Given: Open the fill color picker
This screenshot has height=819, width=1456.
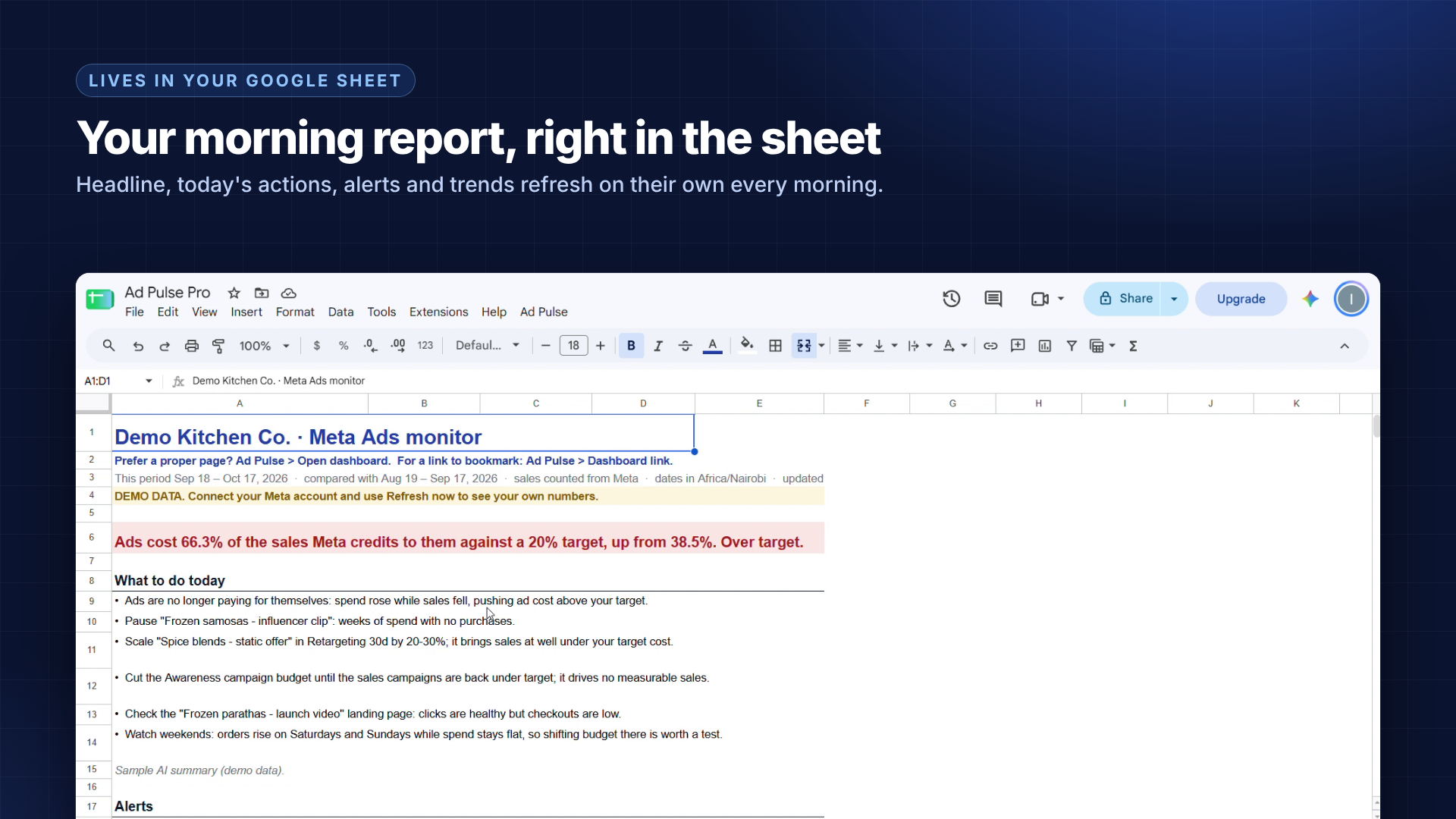Looking at the screenshot, I should [x=747, y=346].
